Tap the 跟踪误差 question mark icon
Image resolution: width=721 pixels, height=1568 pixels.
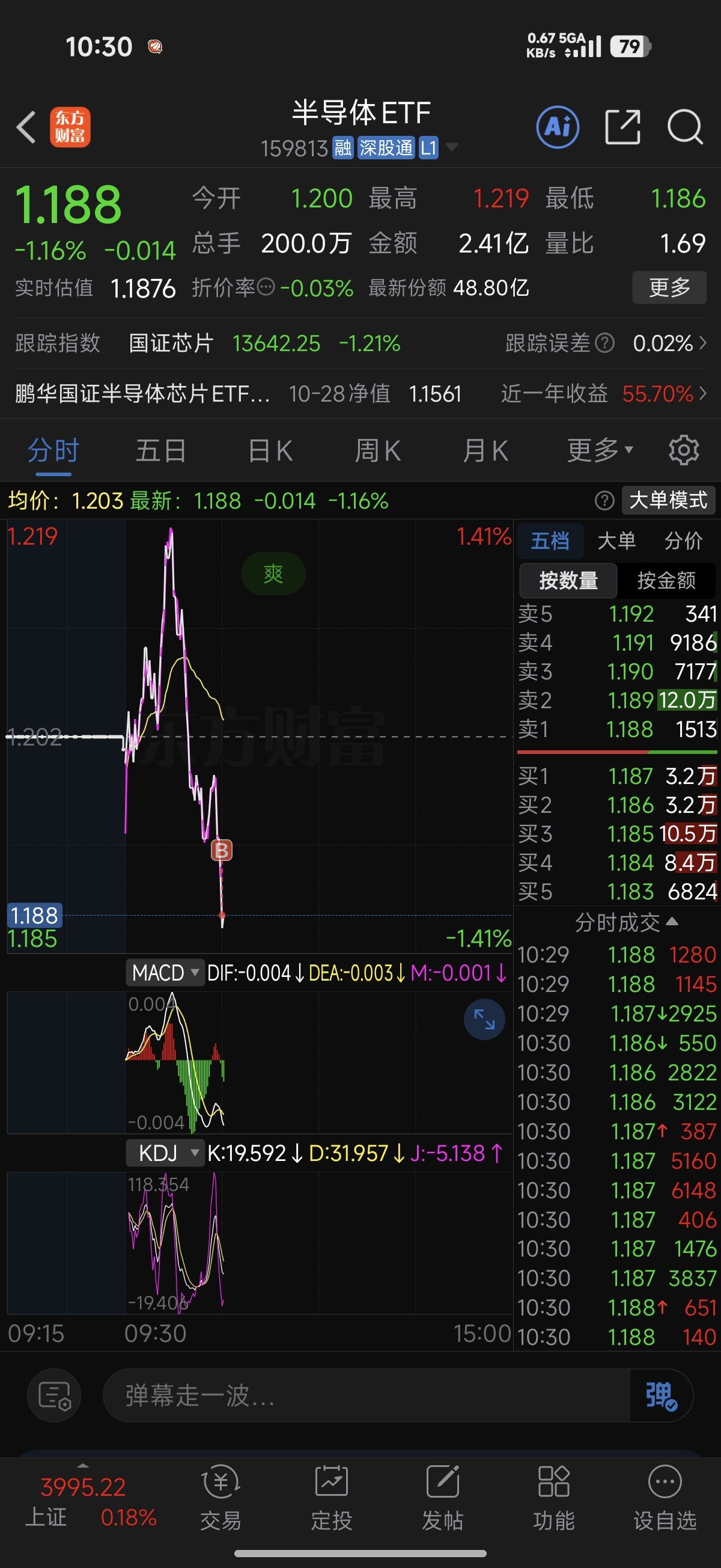point(604,343)
